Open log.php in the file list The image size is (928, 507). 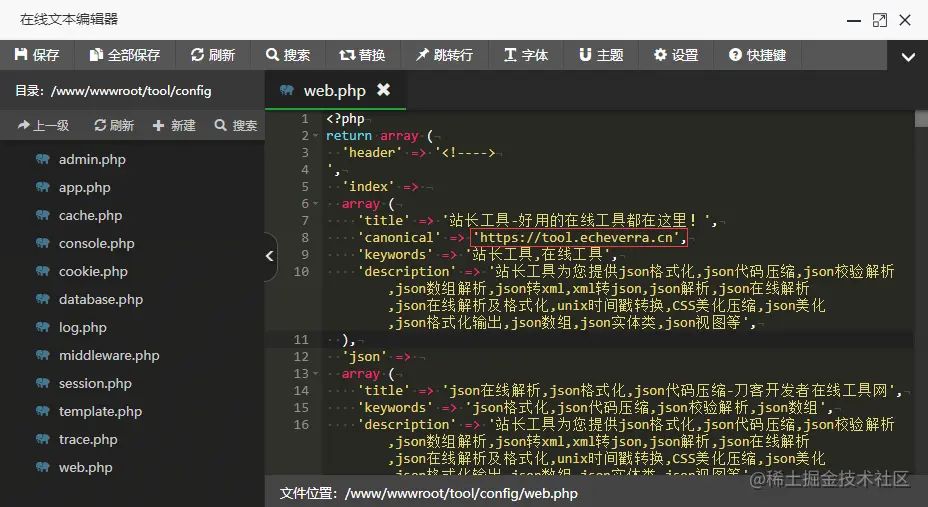point(82,327)
